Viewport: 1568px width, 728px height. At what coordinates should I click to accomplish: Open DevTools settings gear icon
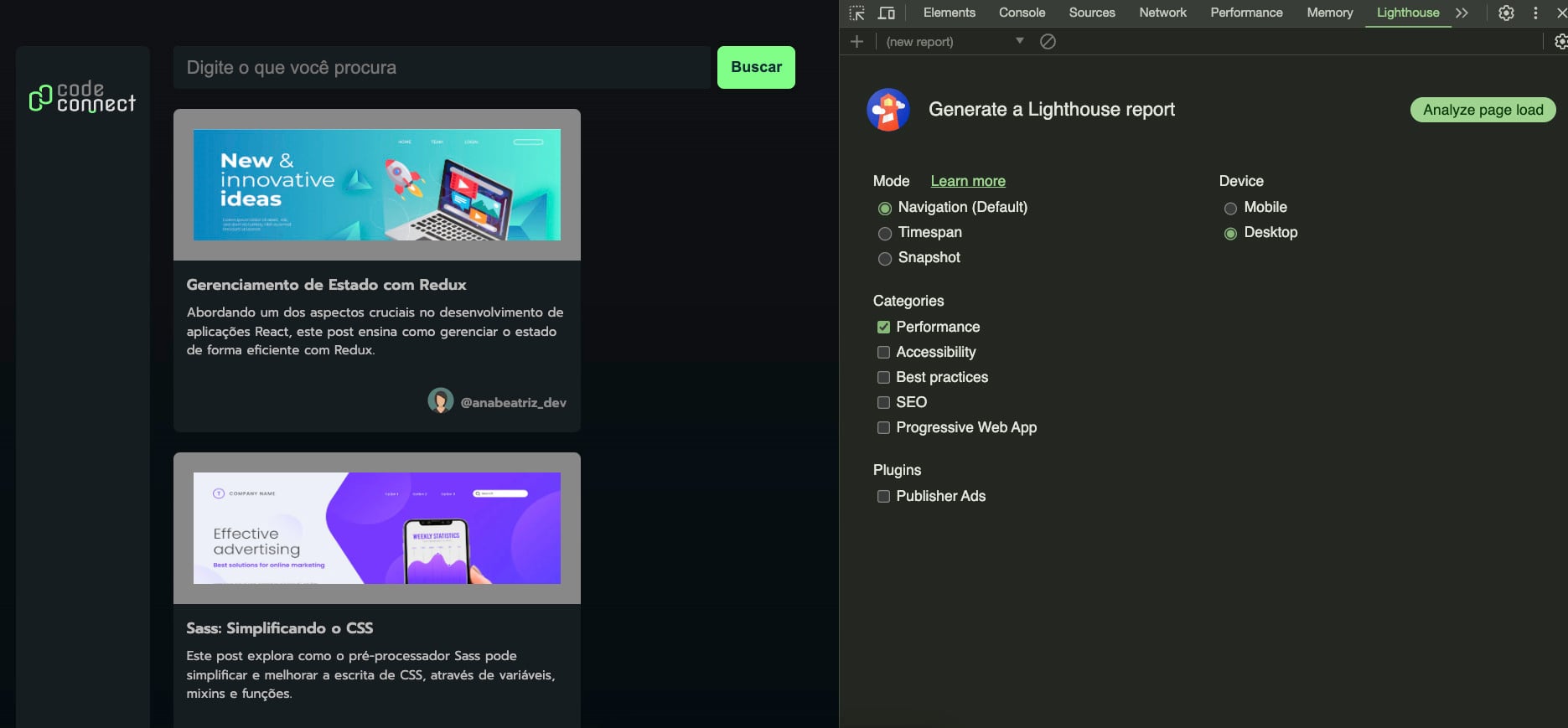point(1506,13)
